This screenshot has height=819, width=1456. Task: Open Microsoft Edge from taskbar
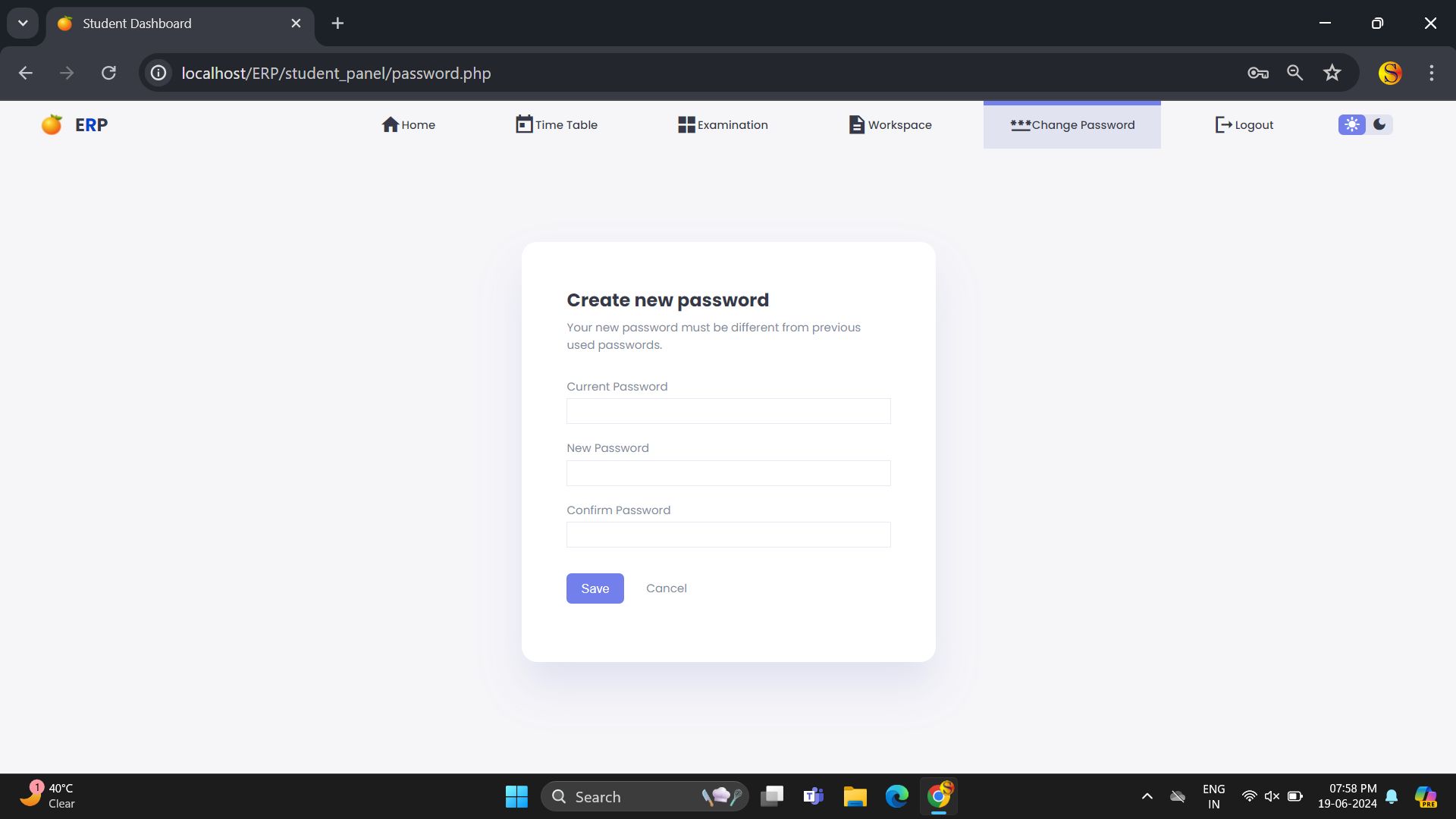pos(896,796)
